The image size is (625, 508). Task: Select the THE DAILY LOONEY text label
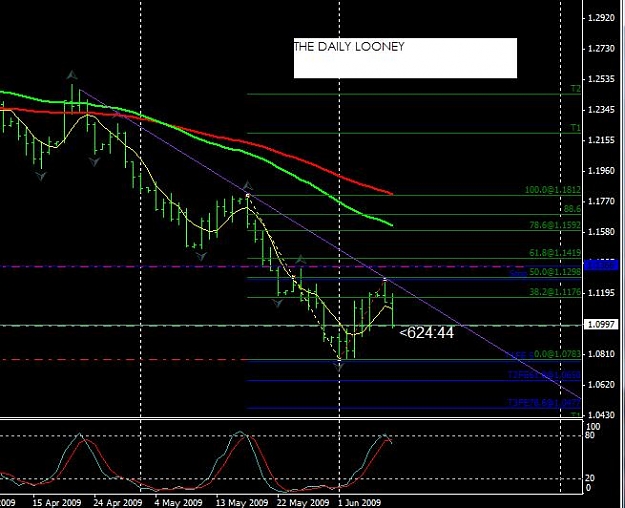tap(349, 47)
